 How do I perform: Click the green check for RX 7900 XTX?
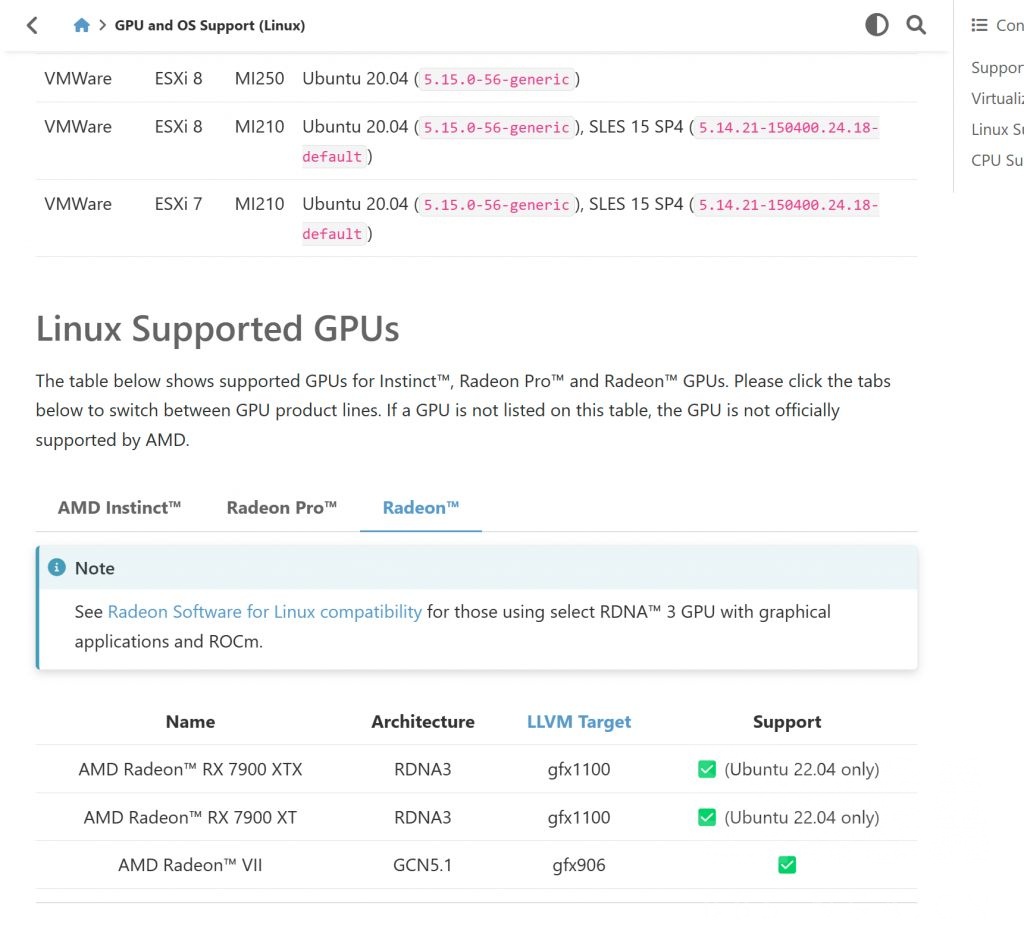707,769
